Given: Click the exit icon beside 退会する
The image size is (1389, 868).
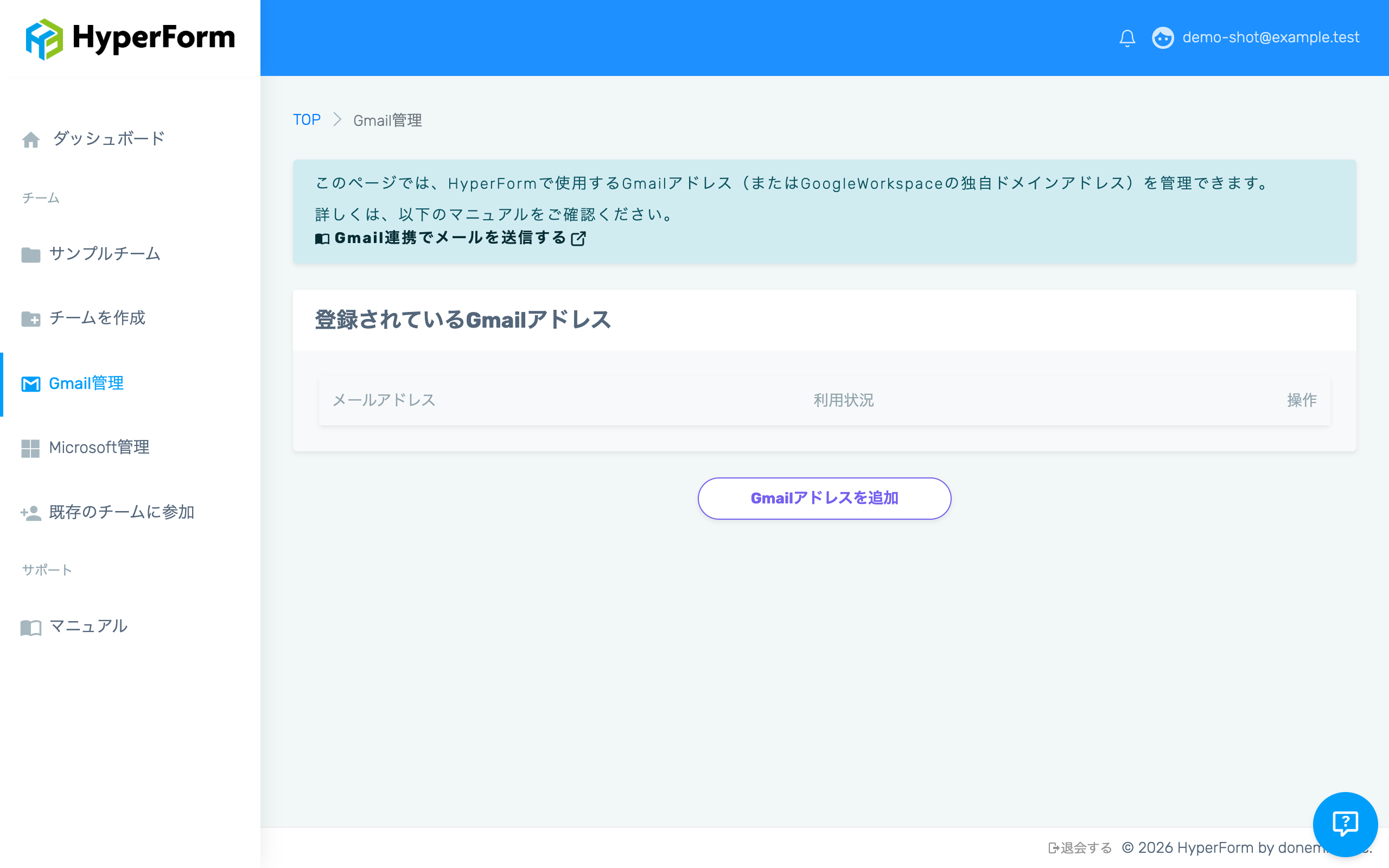Looking at the screenshot, I should point(1053,848).
